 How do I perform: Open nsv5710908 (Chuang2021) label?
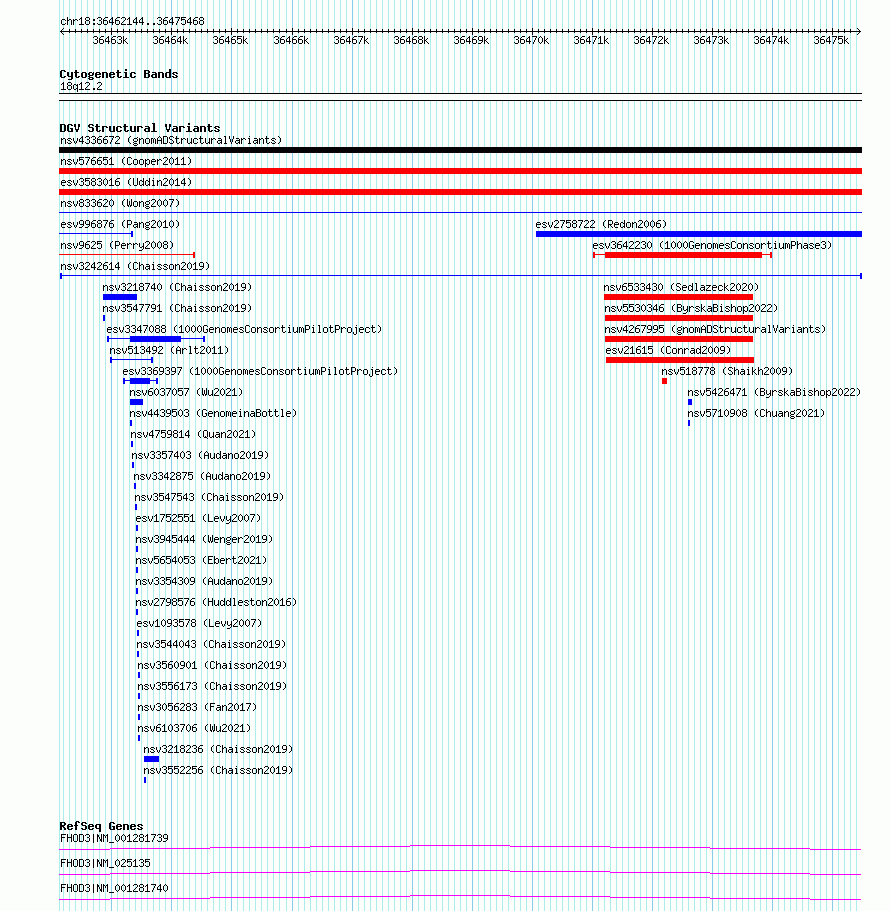pos(756,413)
